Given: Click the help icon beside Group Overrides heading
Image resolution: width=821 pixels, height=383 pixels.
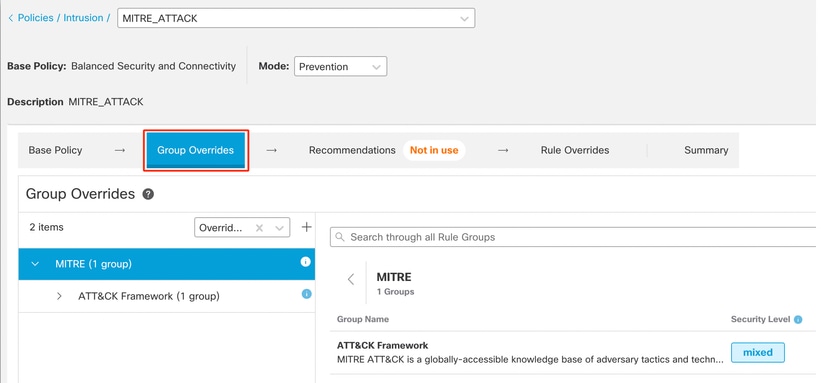Looking at the screenshot, I should tap(148, 194).
